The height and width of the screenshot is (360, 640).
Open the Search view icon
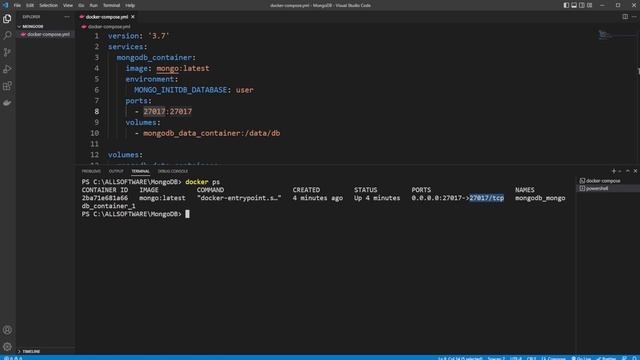tap(7, 36)
